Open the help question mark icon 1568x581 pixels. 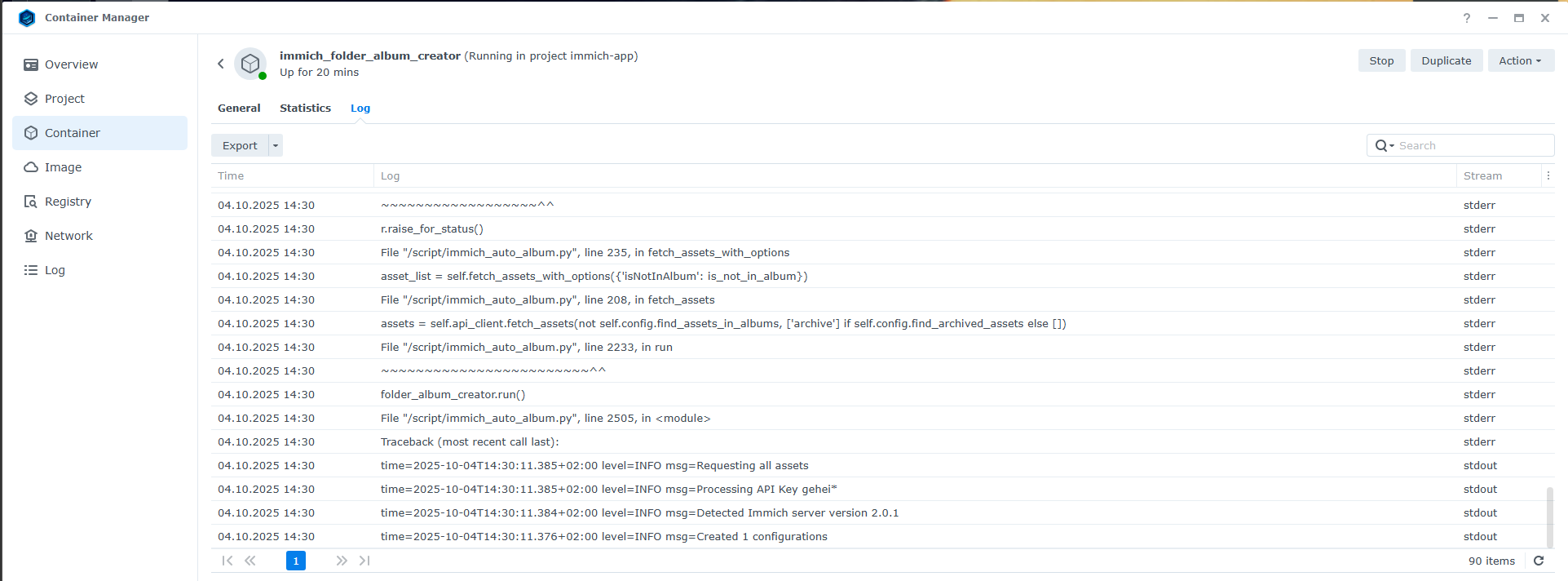(x=1467, y=18)
